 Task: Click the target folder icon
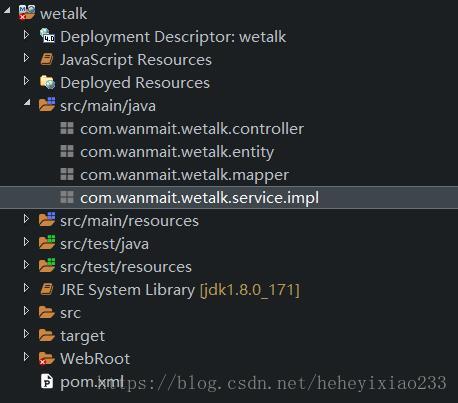click(x=47, y=335)
